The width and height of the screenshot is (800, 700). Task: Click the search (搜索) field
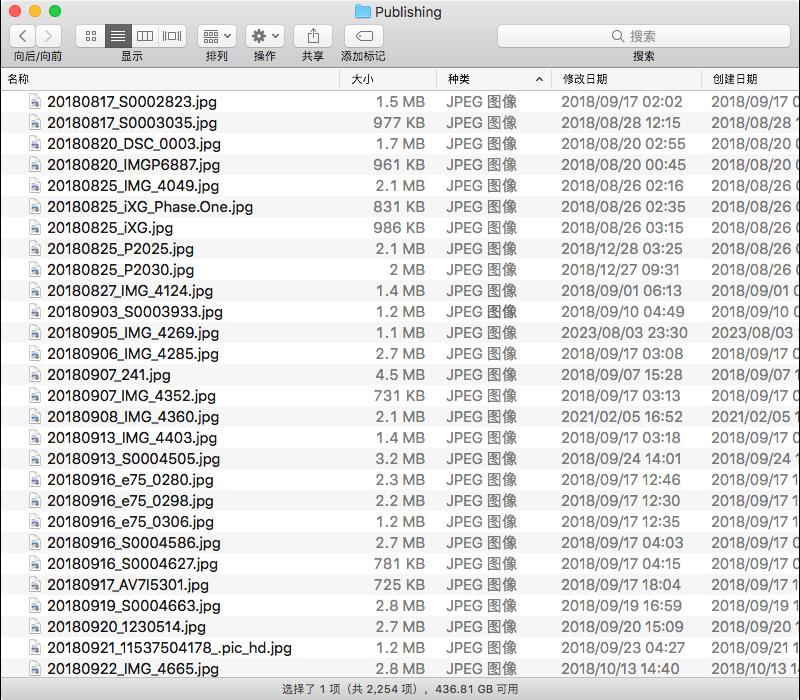click(x=643, y=36)
